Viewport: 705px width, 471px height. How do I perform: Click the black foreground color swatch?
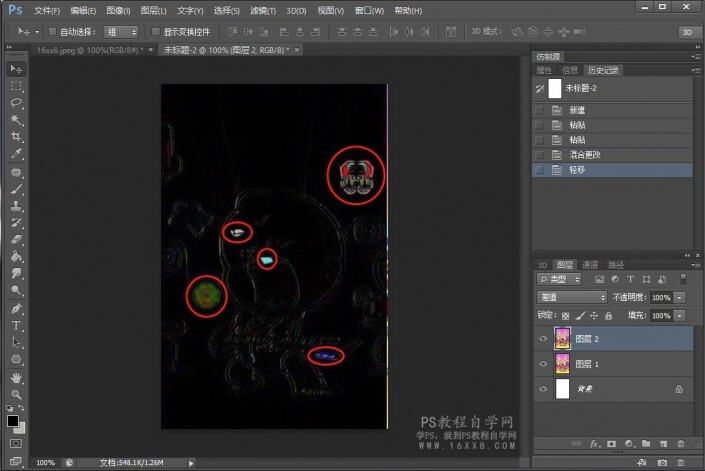(x=13, y=421)
